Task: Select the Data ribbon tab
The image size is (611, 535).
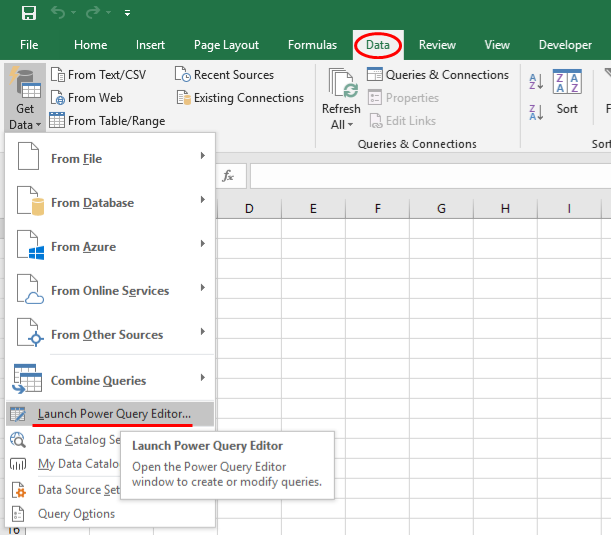Action: [378, 45]
